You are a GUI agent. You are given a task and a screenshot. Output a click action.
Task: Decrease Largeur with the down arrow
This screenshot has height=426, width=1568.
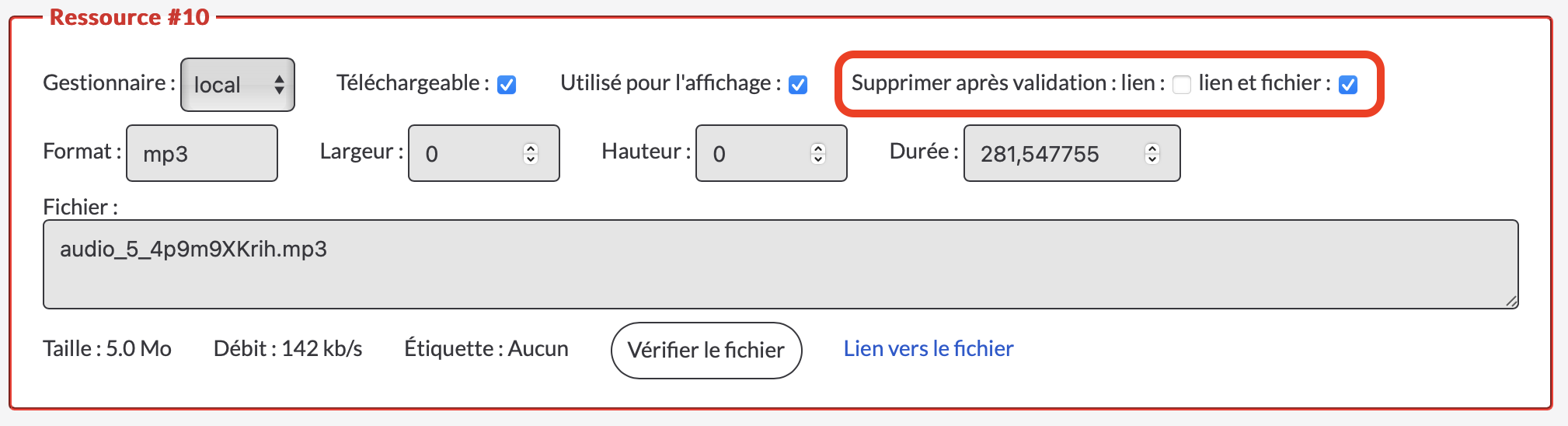click(531, 159)
